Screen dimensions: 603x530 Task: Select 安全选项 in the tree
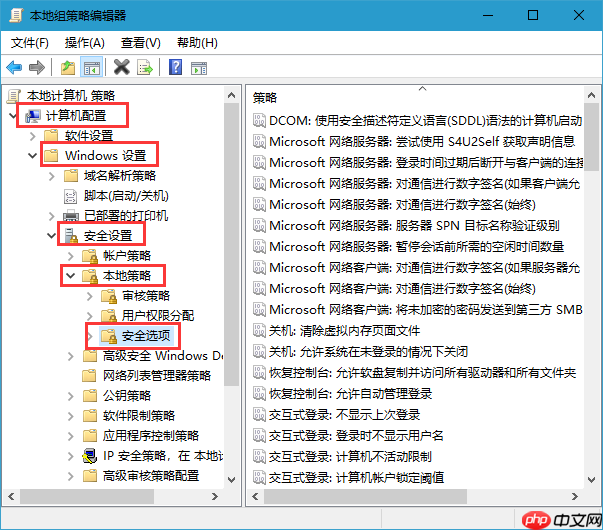146,336
